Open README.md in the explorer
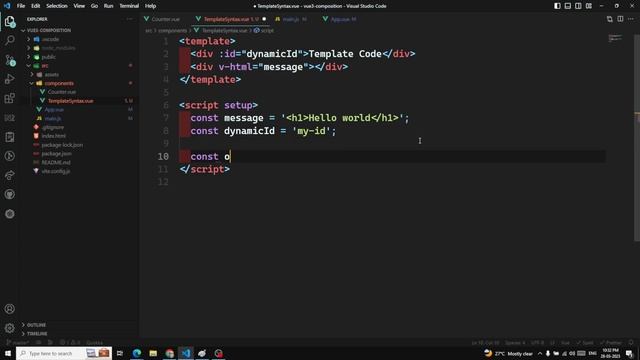 coord(56,162)
